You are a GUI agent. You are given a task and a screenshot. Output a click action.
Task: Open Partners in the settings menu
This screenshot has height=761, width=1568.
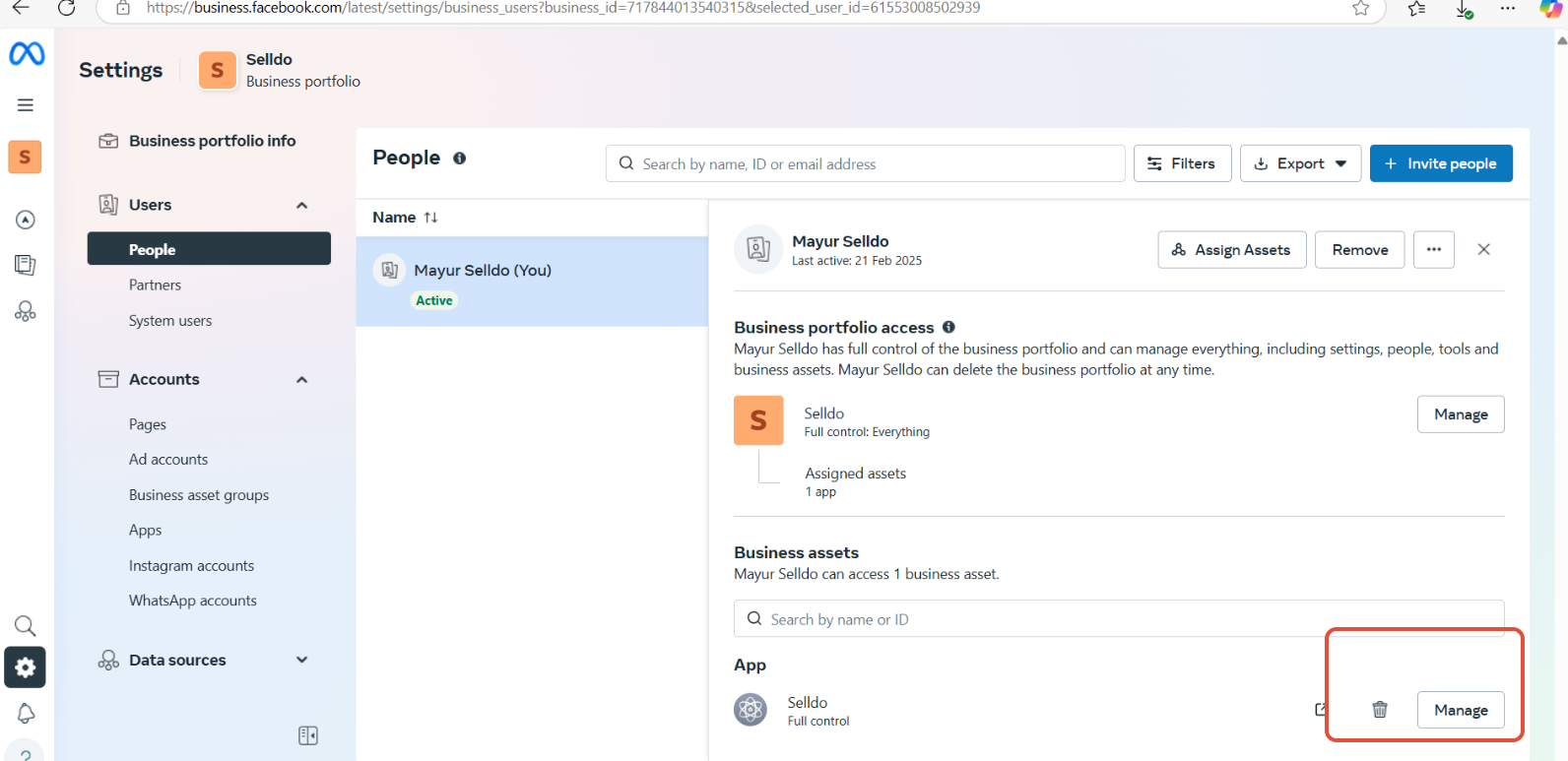click(x=155, y=285)
